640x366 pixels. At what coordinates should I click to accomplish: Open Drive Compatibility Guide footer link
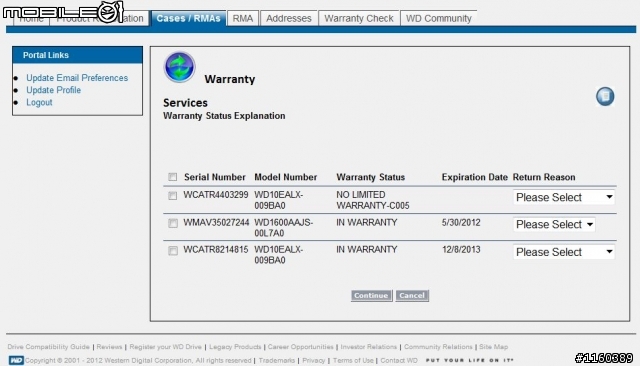pyautogui.click(x=48, y=347)
